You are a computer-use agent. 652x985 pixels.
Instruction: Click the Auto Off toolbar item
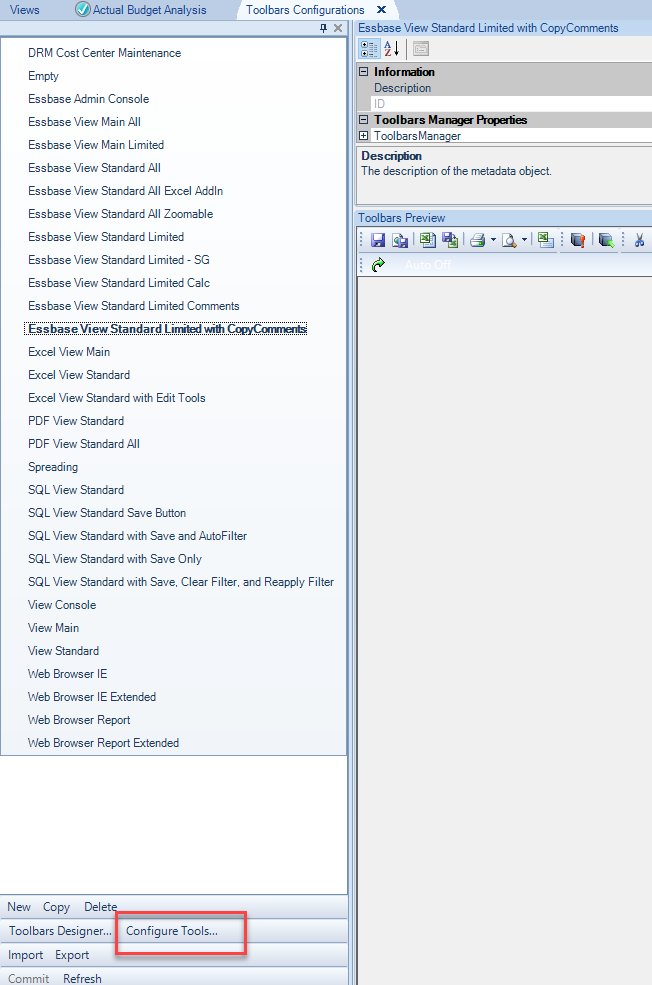(x=428, y=265)
